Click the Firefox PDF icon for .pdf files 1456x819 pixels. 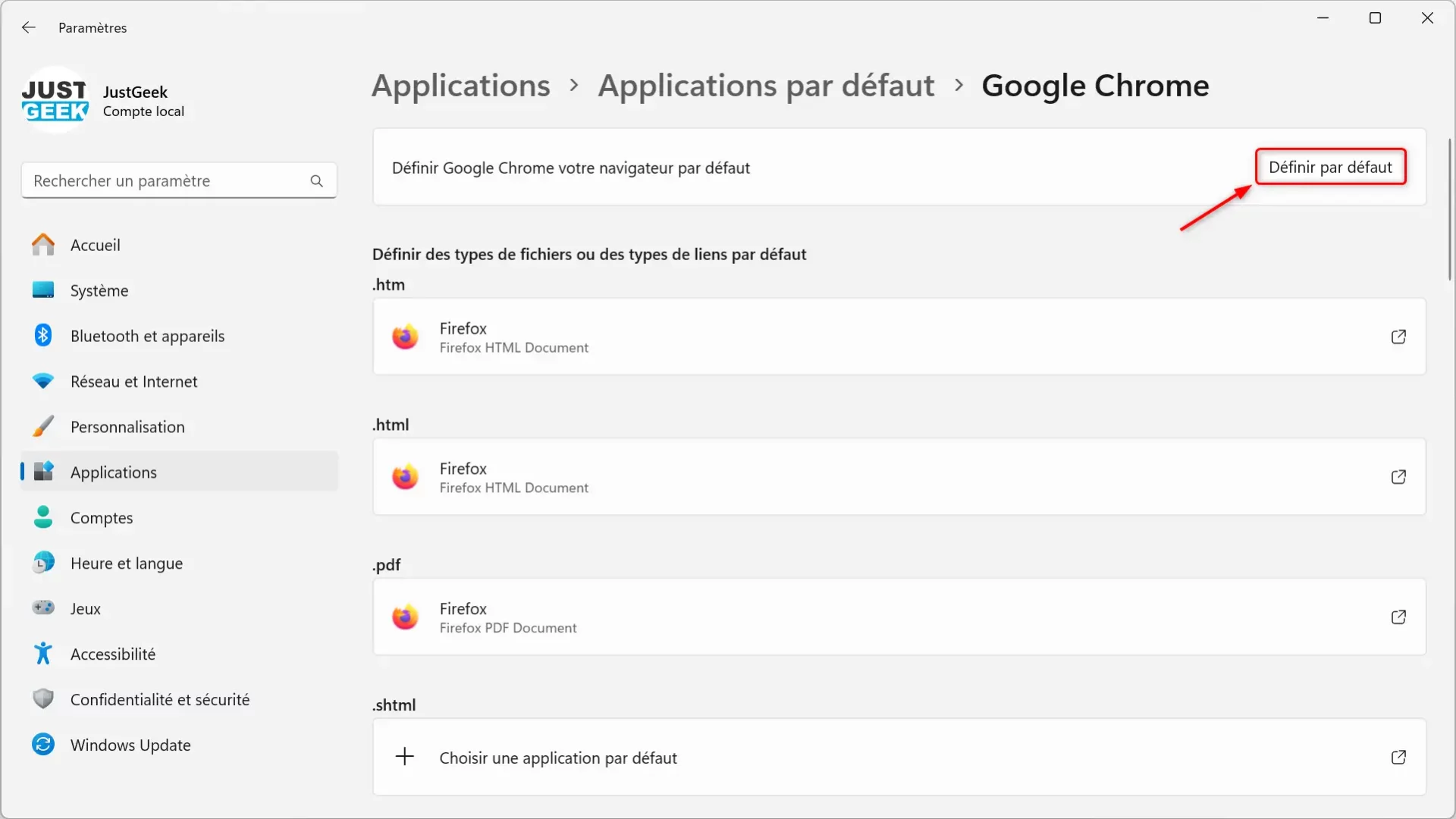point(405,617)
